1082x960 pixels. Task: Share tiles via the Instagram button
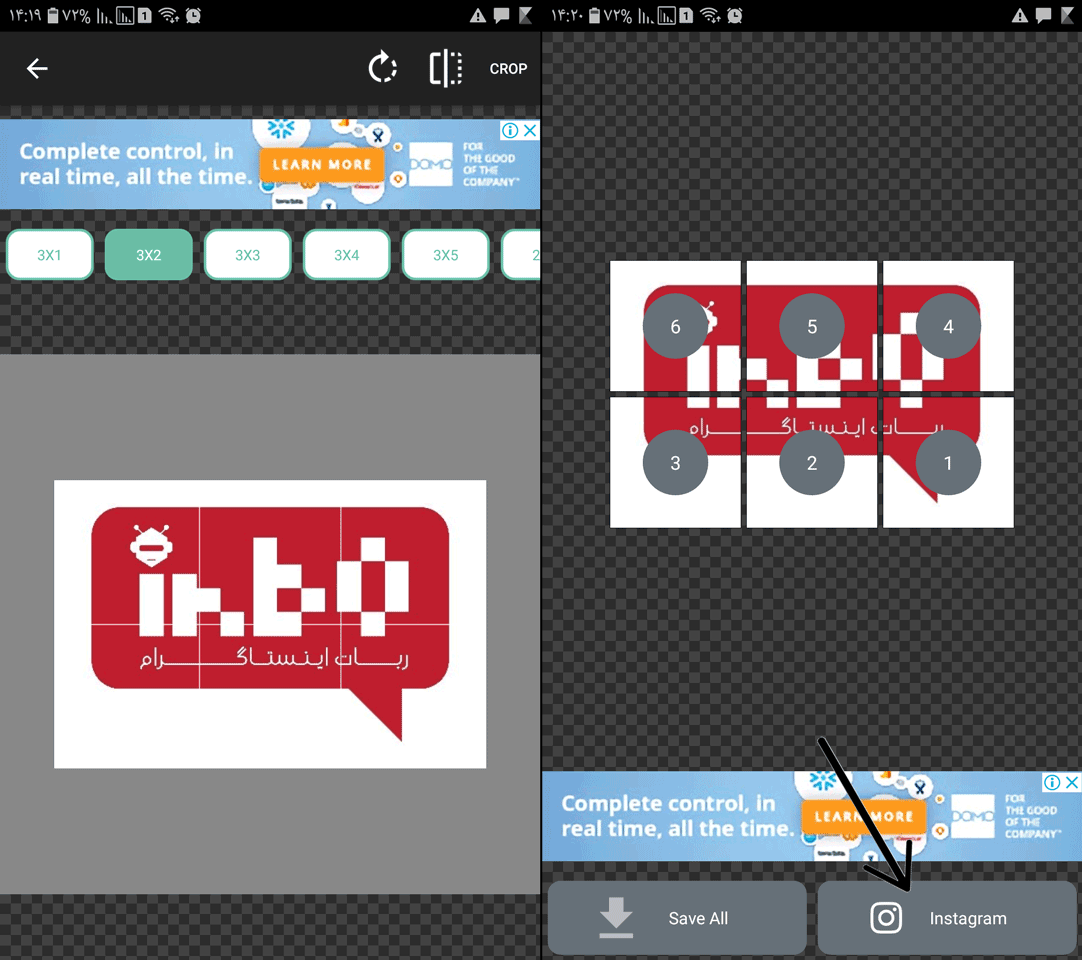click(x=947, y=918)
